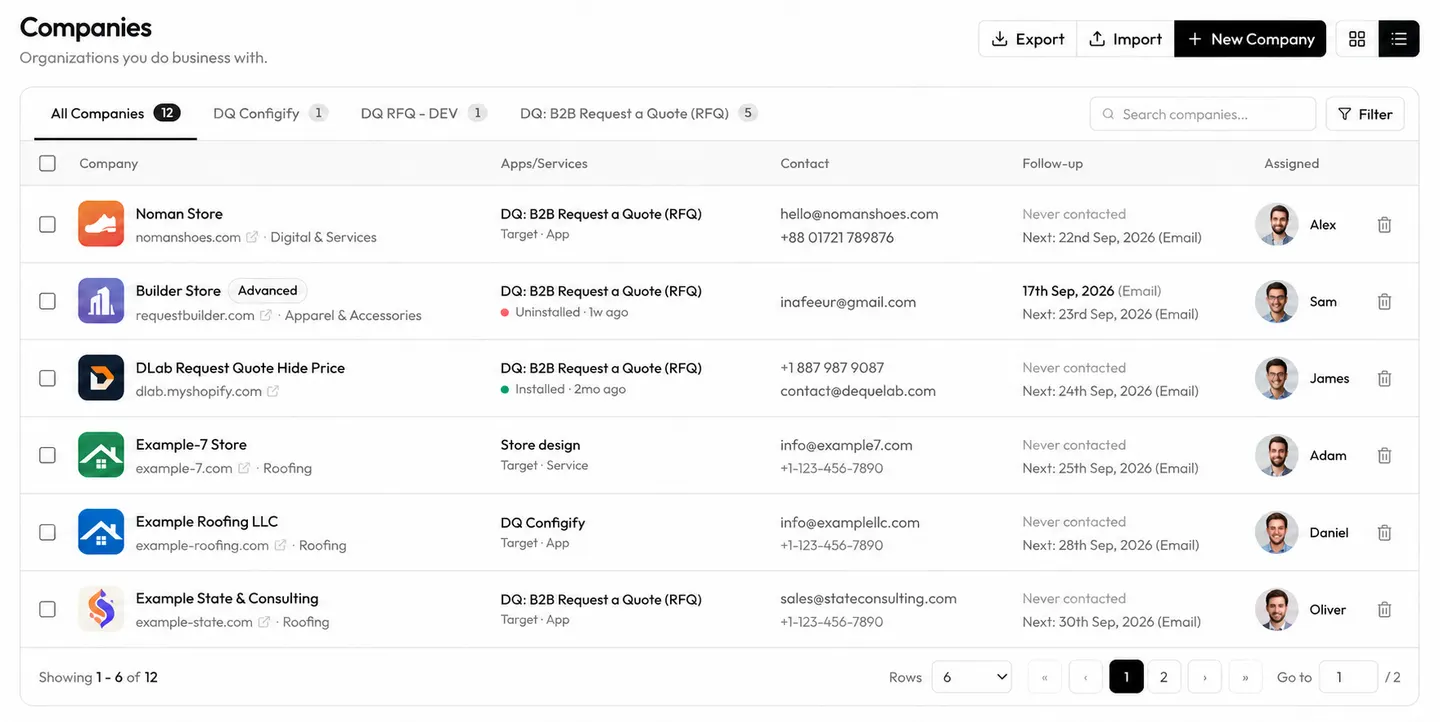Click the Go to page input
The width and height of the screenshot is (1440, 722).
click(x=1349, y=677)
